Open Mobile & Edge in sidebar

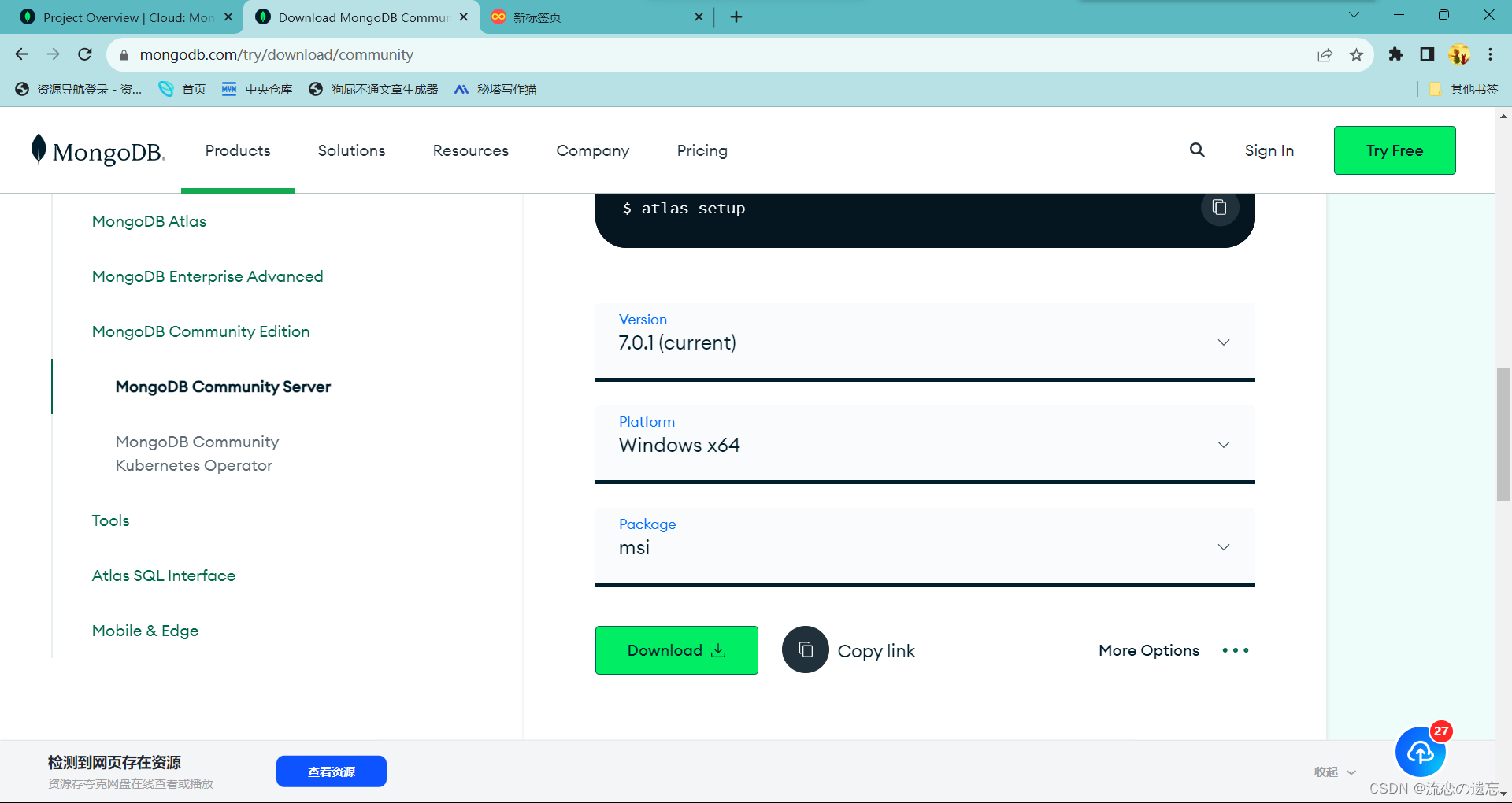145,631
